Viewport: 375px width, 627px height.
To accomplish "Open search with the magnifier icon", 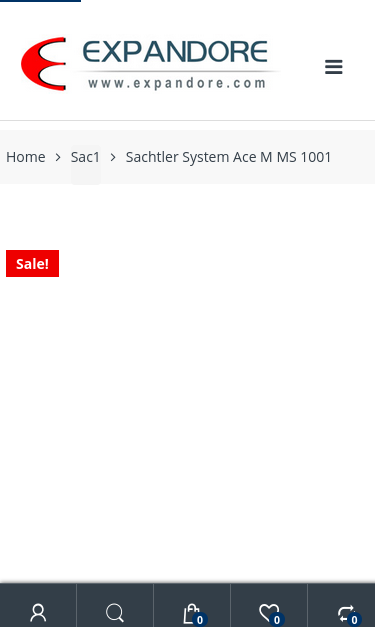I will [x=115, y=613].
